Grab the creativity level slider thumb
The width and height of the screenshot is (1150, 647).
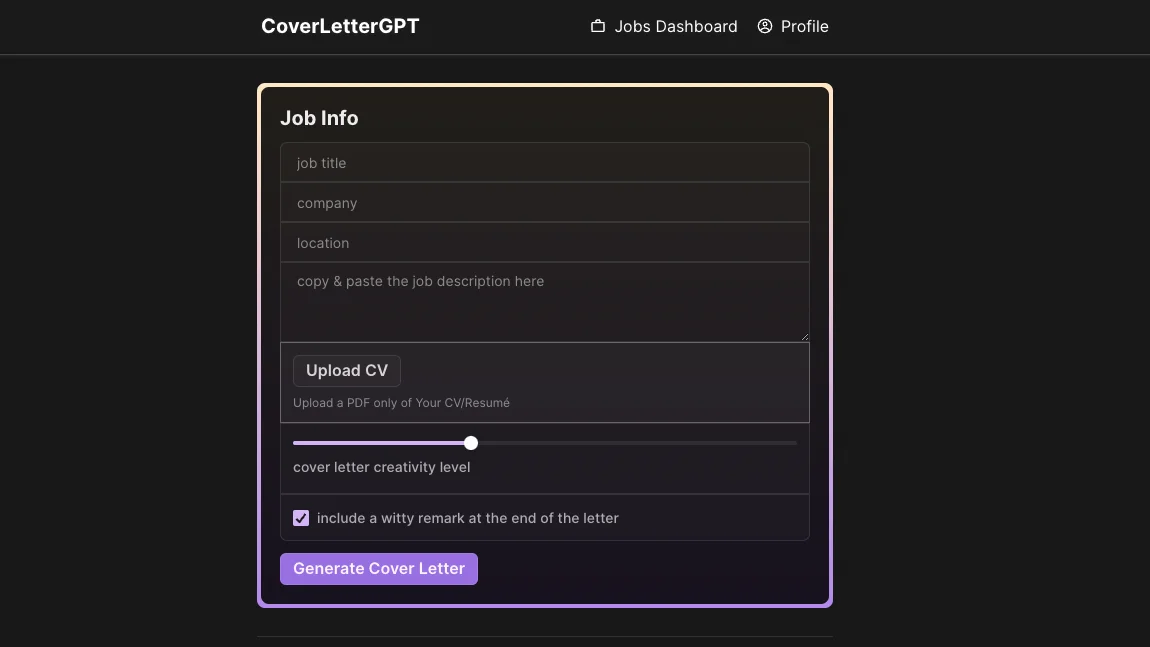point(470,443)
